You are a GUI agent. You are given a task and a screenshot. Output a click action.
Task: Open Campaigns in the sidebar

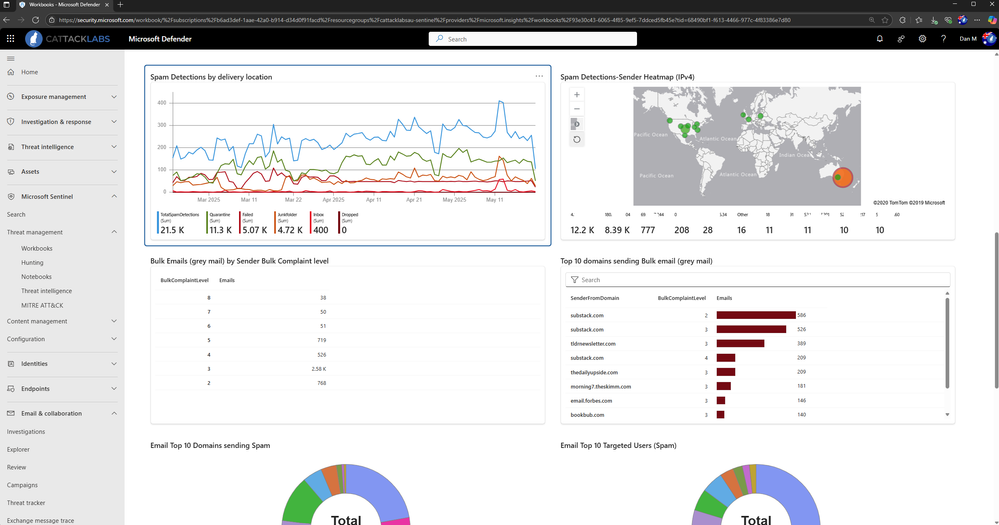[x=22, y=485]
